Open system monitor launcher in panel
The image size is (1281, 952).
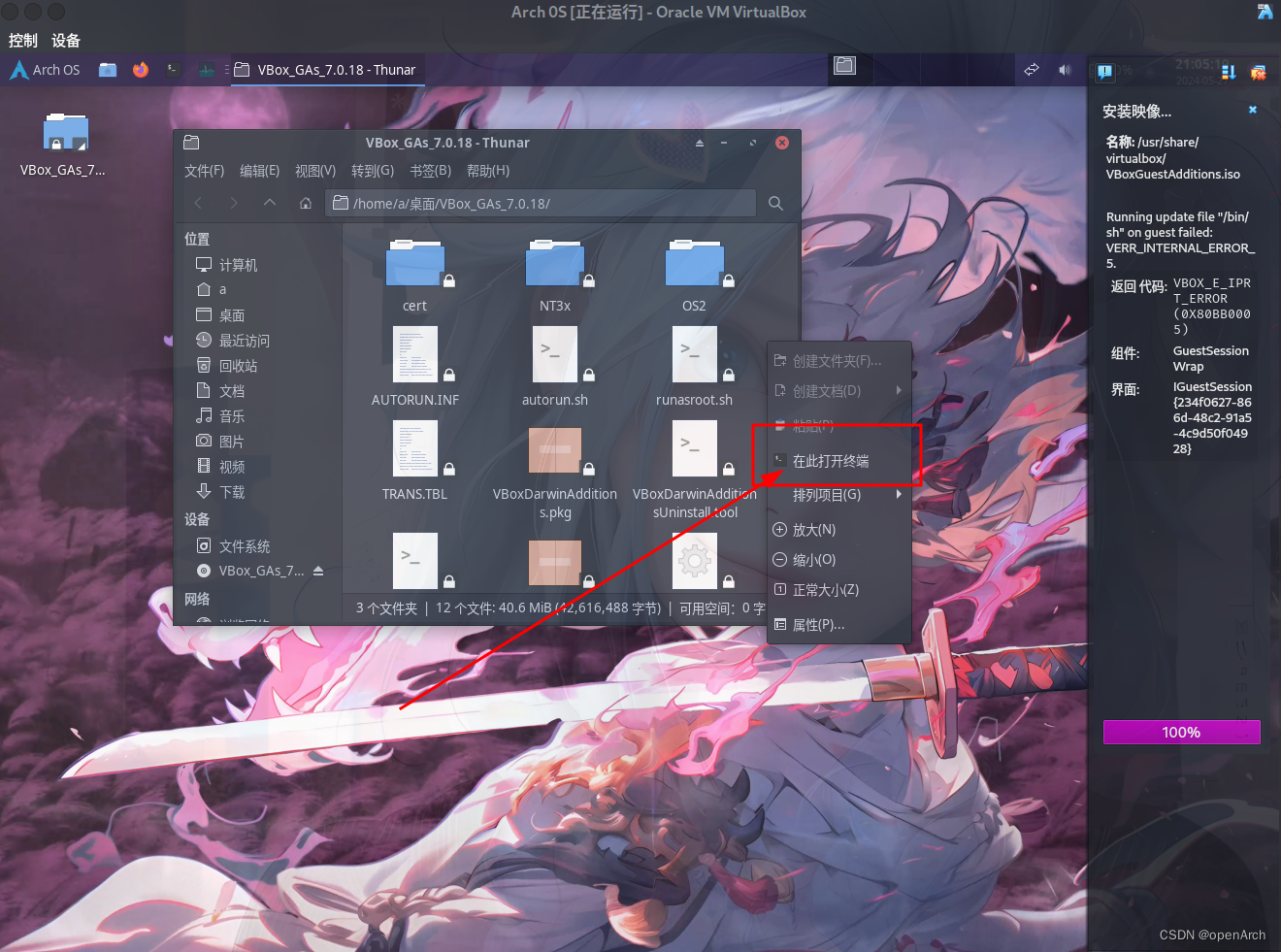click(207, 70)
